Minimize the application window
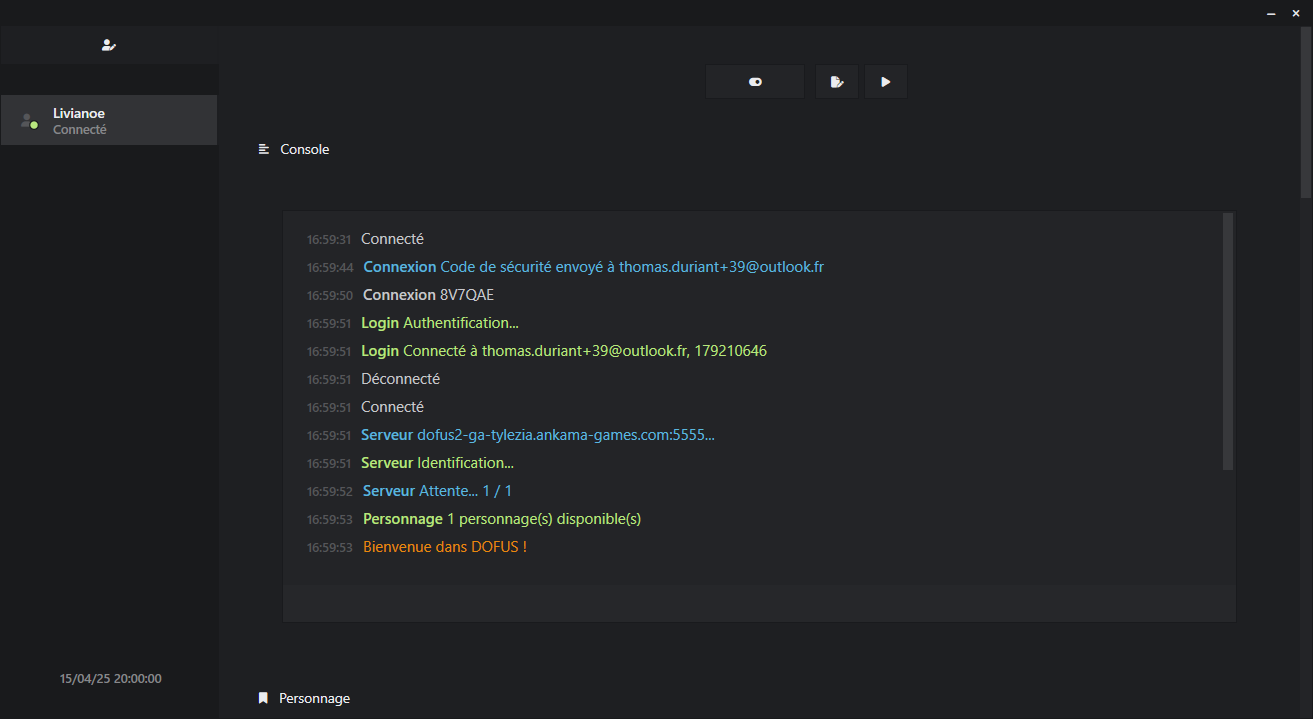Viewport: 1313px width, 719px height. (x=1271, y=13)
